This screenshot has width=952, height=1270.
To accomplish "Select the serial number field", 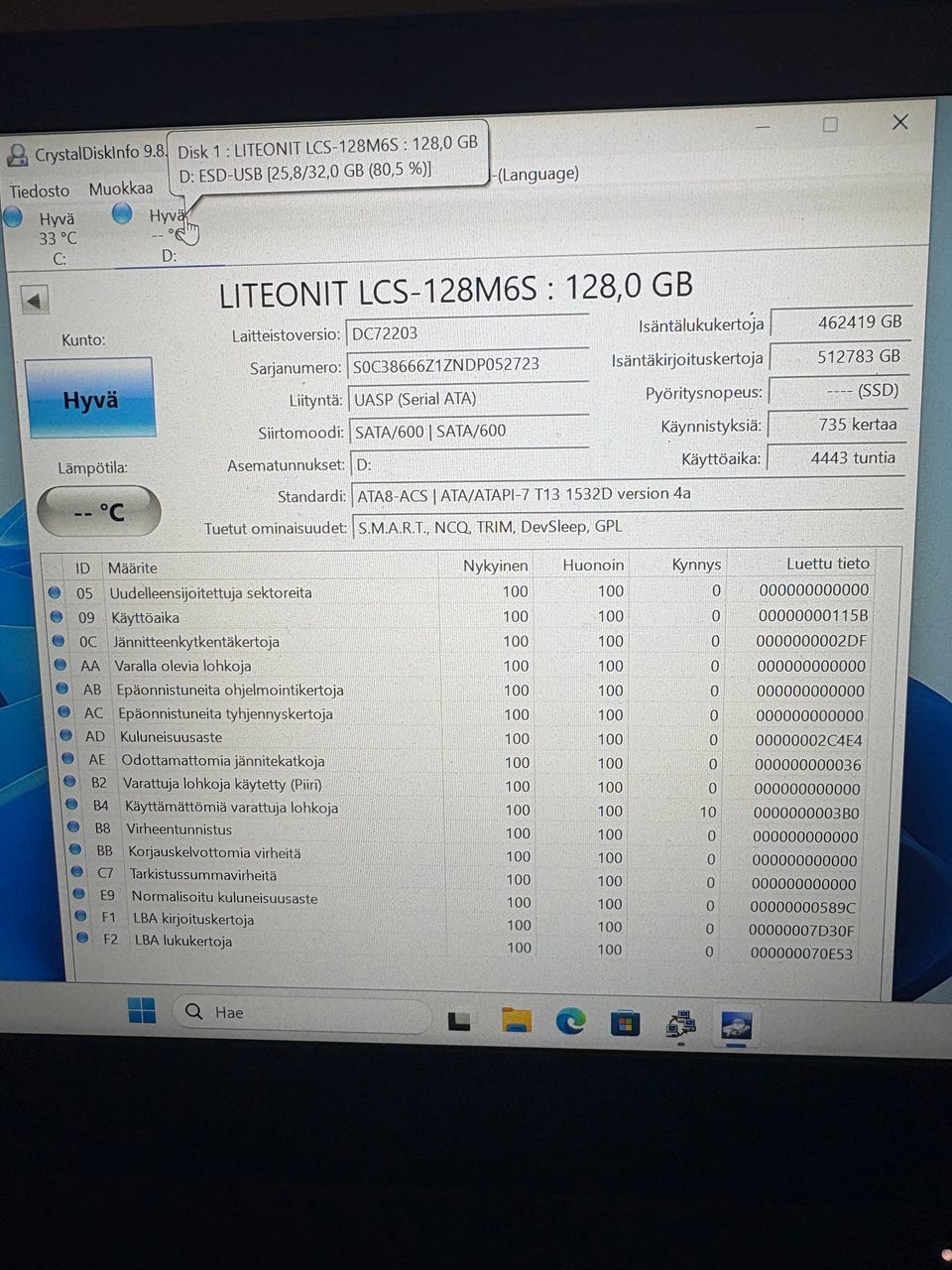I will (467, 365).
